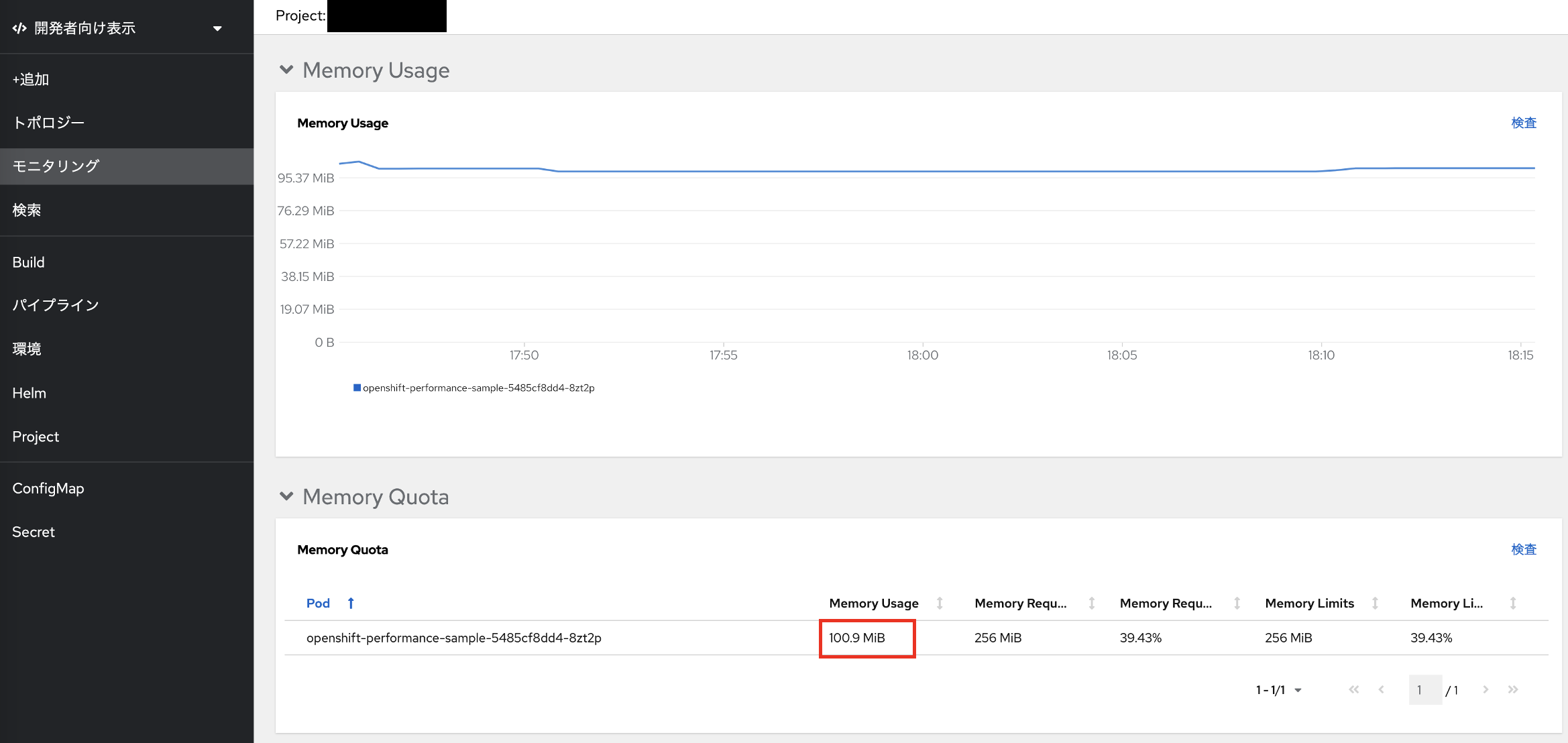Open +追加 in the sidebar
The height and width of the screenshot is (743, 1568).
[31, 79]
